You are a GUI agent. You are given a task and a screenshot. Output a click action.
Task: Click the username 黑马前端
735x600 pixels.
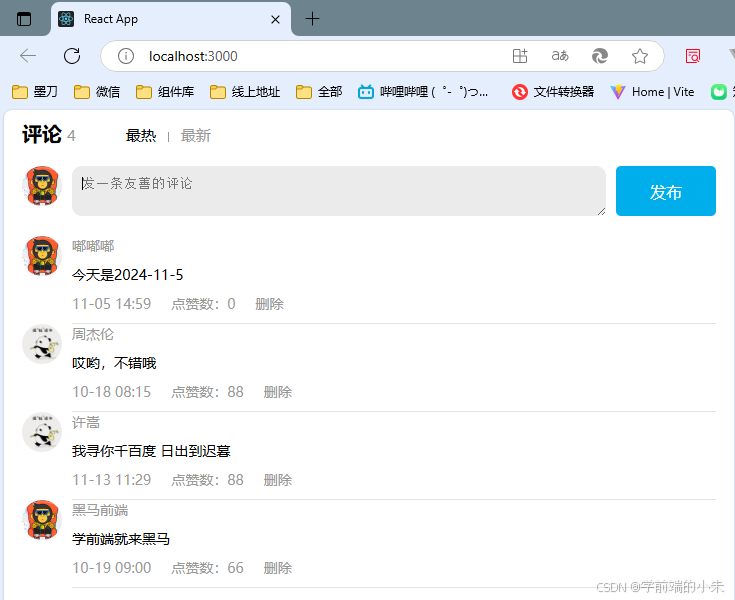click(x=100, y=510)
